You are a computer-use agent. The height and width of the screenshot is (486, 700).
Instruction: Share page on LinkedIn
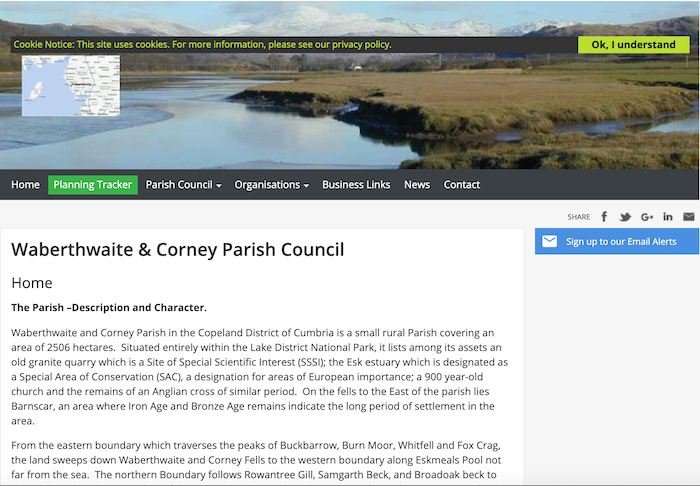point(668,217)
